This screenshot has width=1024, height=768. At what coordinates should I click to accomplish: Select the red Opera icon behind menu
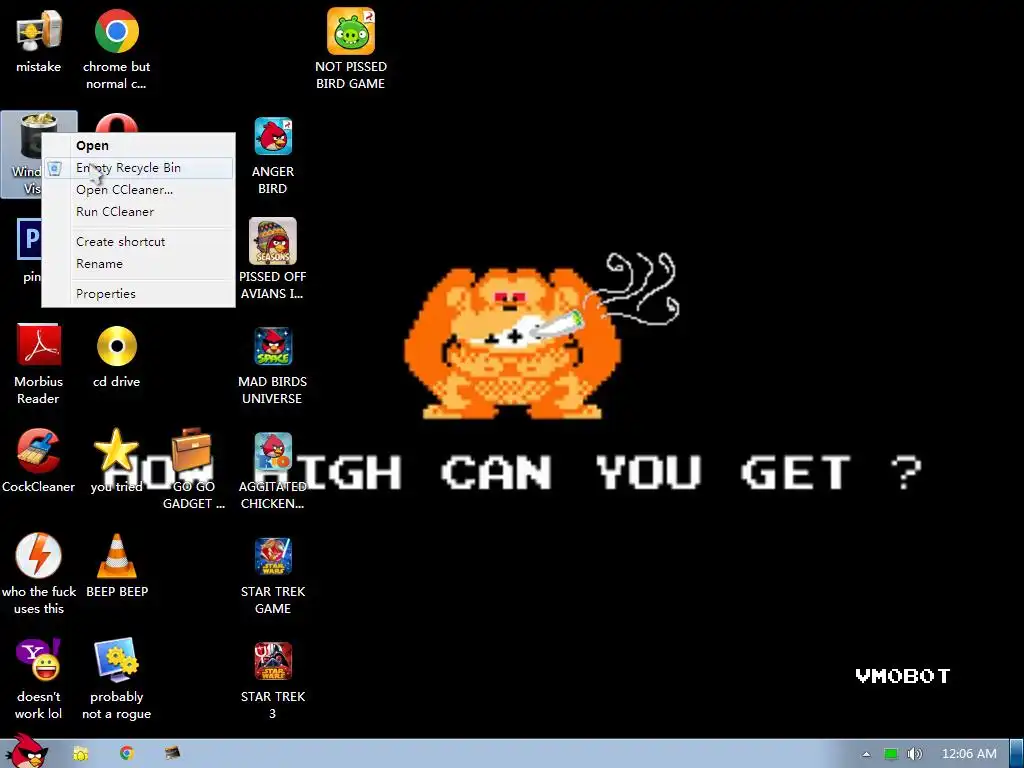point(116,123)
